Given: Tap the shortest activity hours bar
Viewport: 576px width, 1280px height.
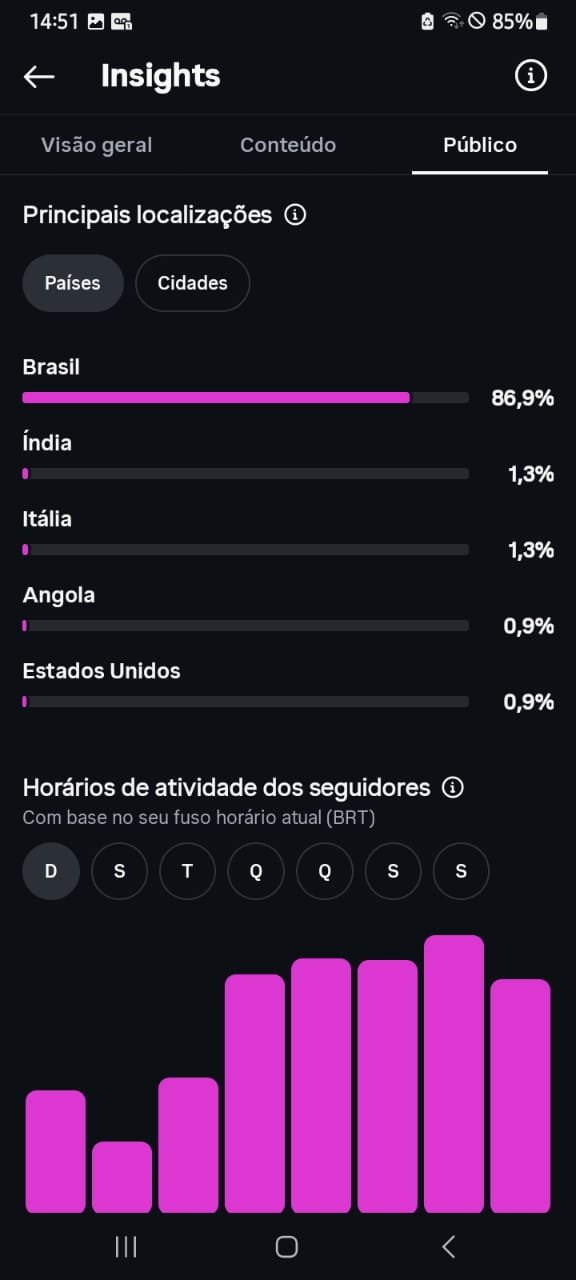Looking at the screenshot, I should (122, 1177).
